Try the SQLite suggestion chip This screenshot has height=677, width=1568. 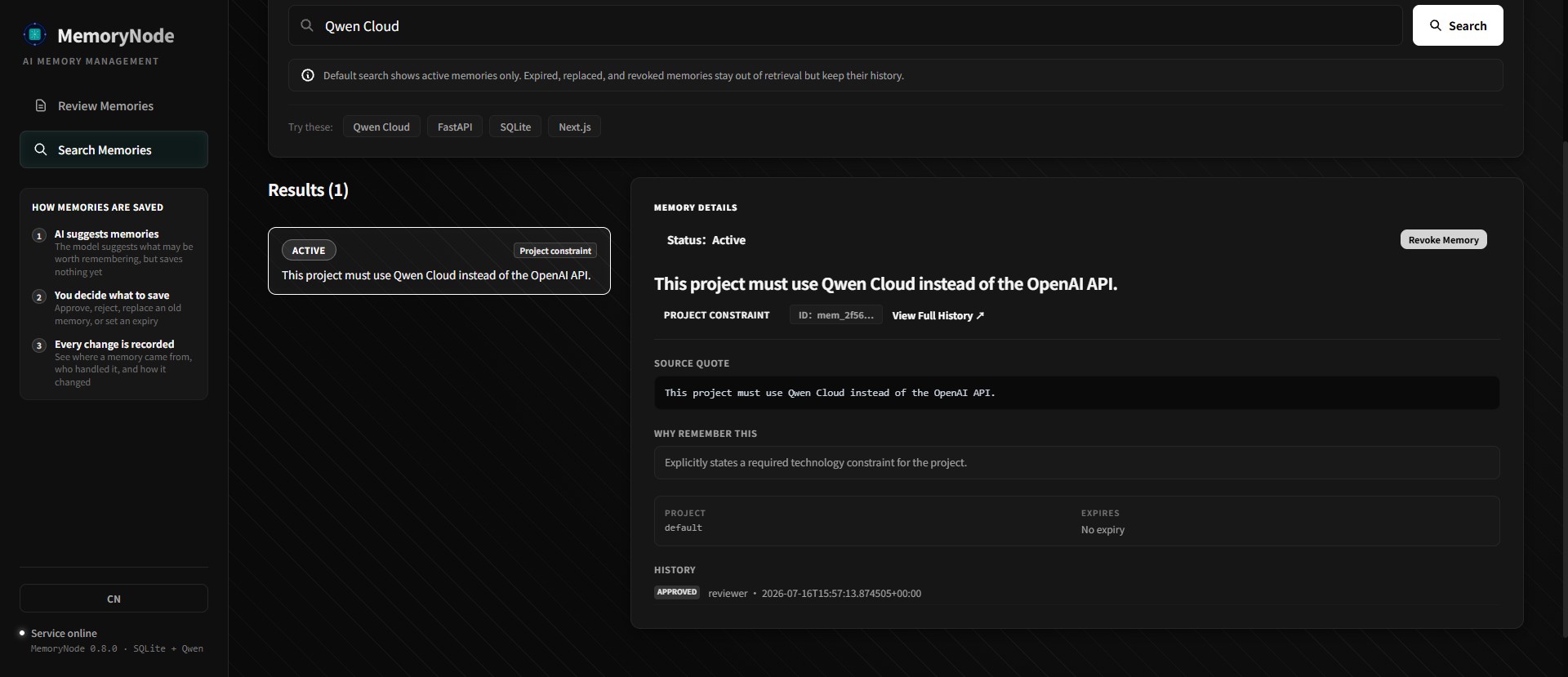515,127
